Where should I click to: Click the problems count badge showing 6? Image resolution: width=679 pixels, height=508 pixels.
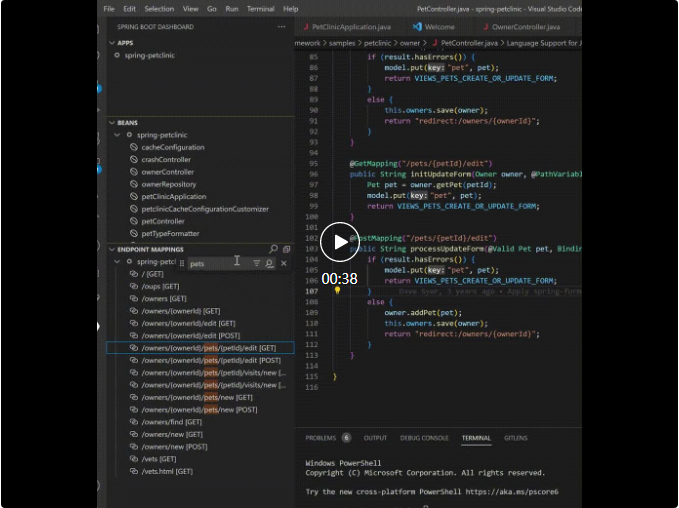coord(346,438)
